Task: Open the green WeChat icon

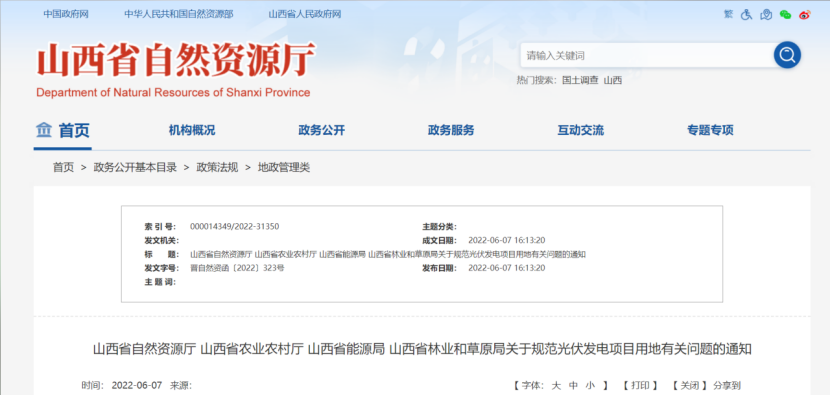Action: click(x=785, y=14)
